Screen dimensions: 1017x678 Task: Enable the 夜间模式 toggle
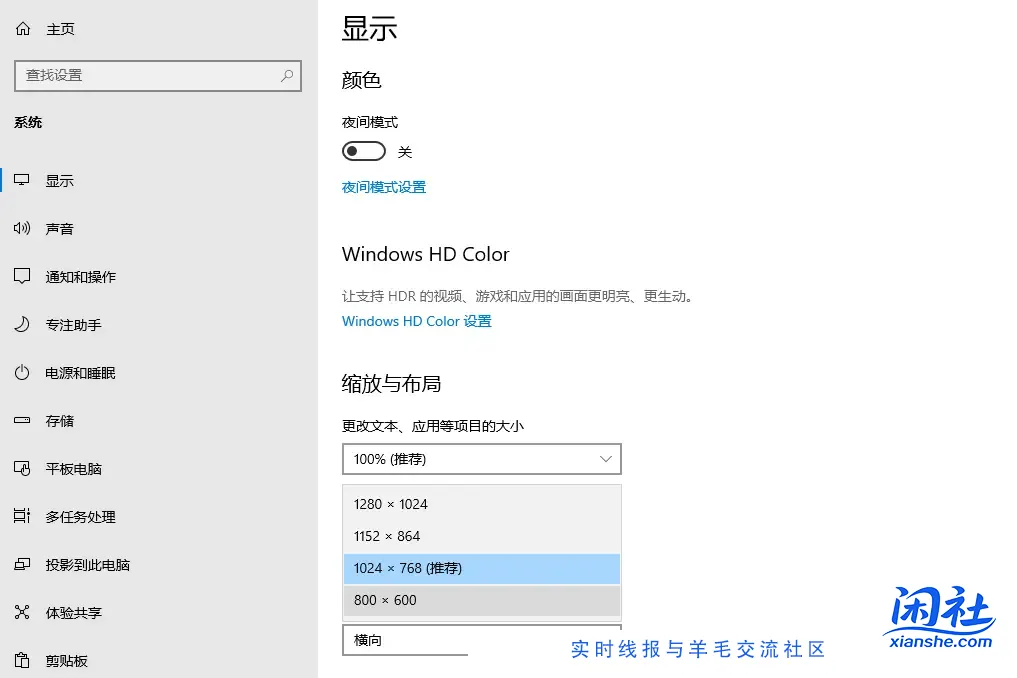(364, 150)
